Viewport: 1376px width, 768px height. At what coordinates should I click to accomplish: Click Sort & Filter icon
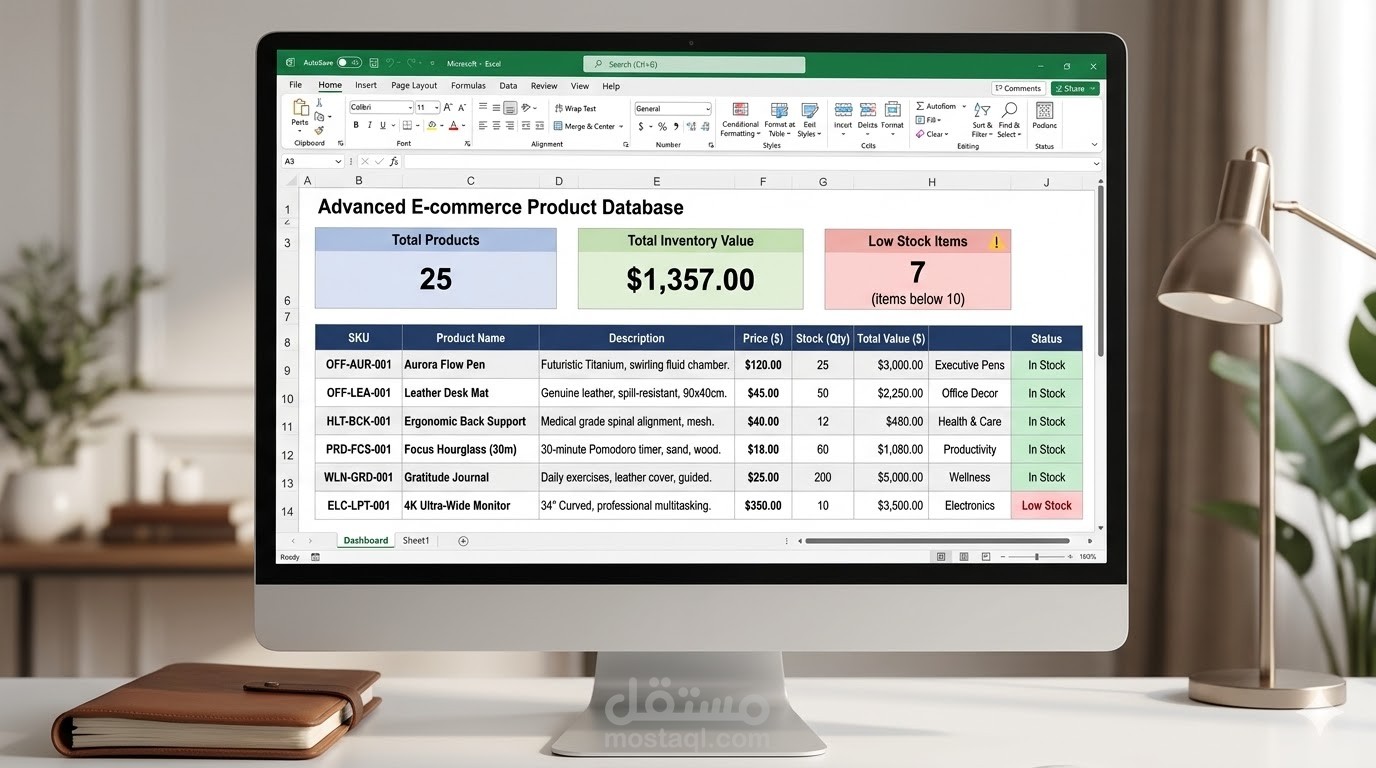click(x=982, y=110)
